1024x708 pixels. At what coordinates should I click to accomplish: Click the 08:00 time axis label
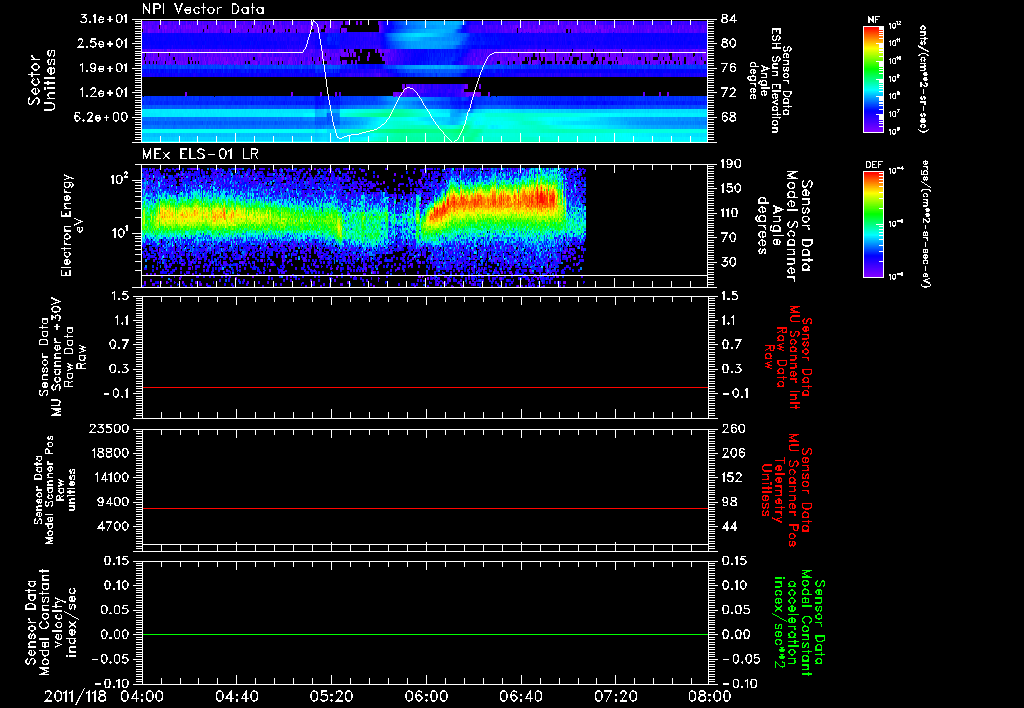tap(710, 696)
